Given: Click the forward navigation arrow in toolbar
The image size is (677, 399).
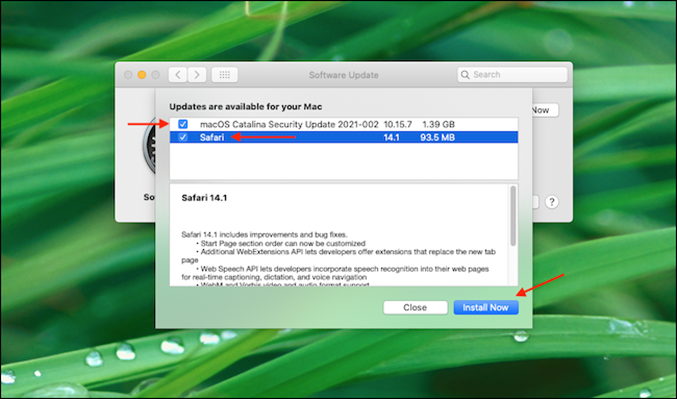Looking at the screenshot, I should pos(197,75).
